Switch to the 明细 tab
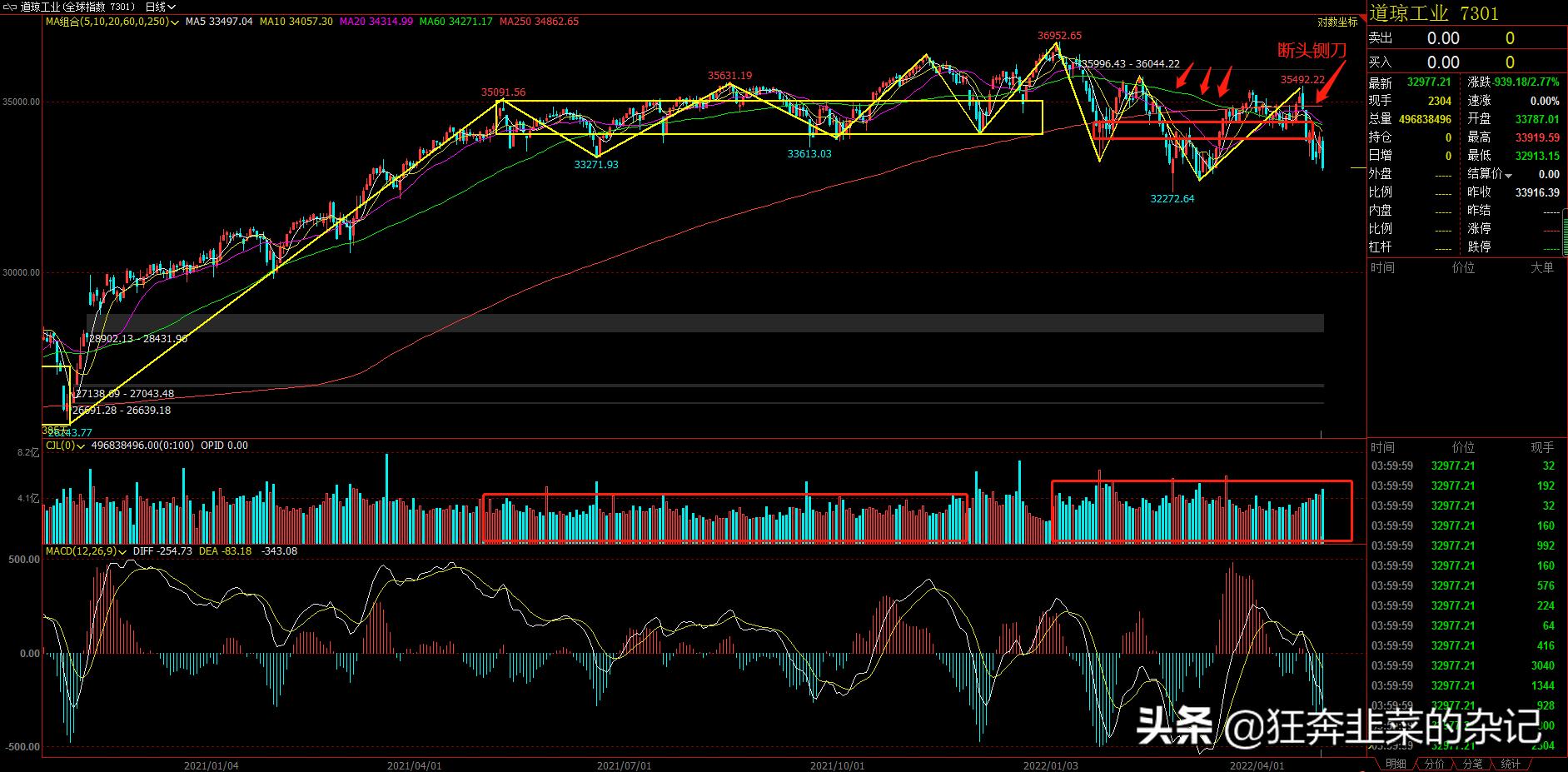 click(1396, 764)
